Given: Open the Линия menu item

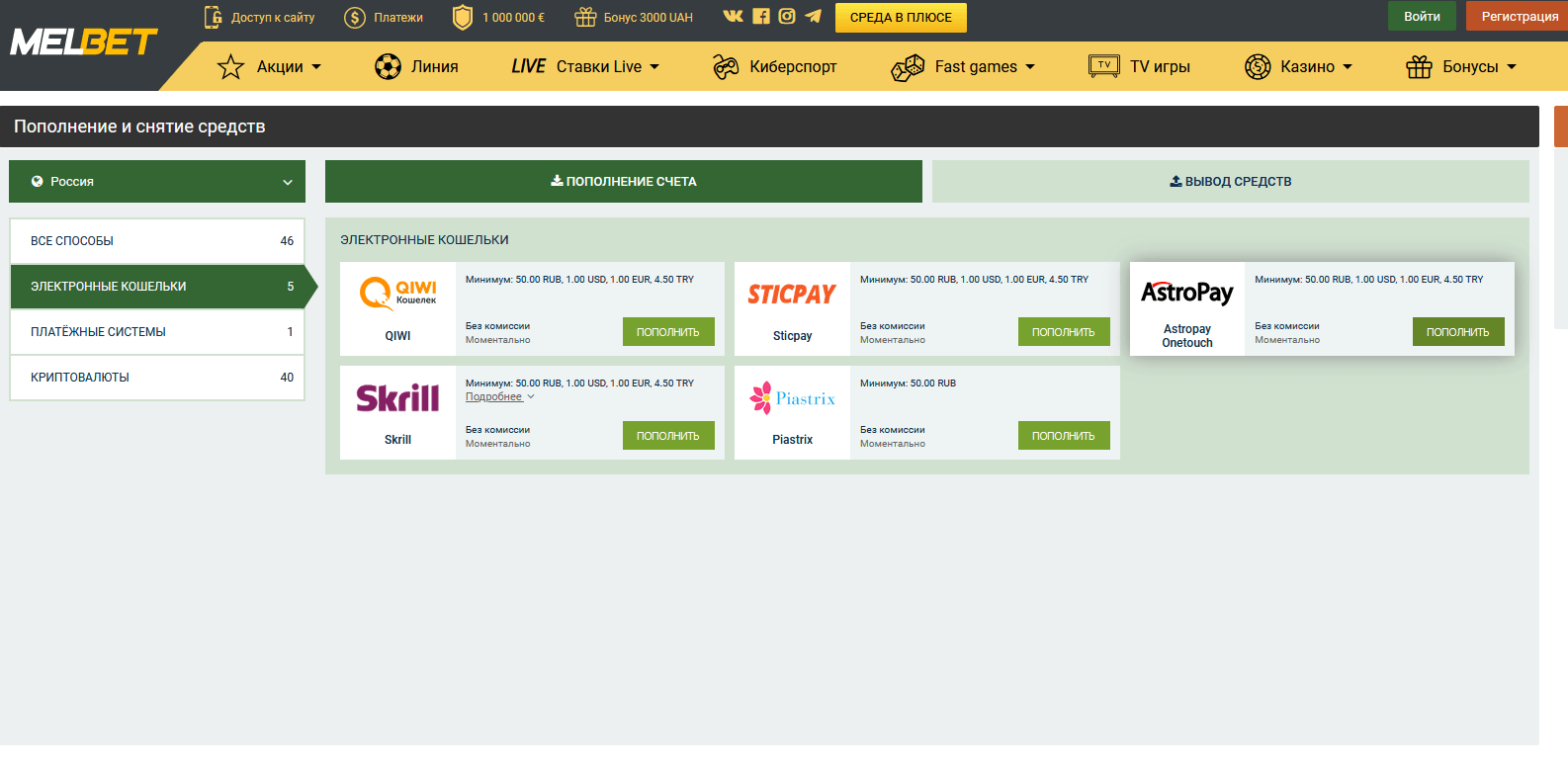Looking at the screenshot, I should [435, 66].
